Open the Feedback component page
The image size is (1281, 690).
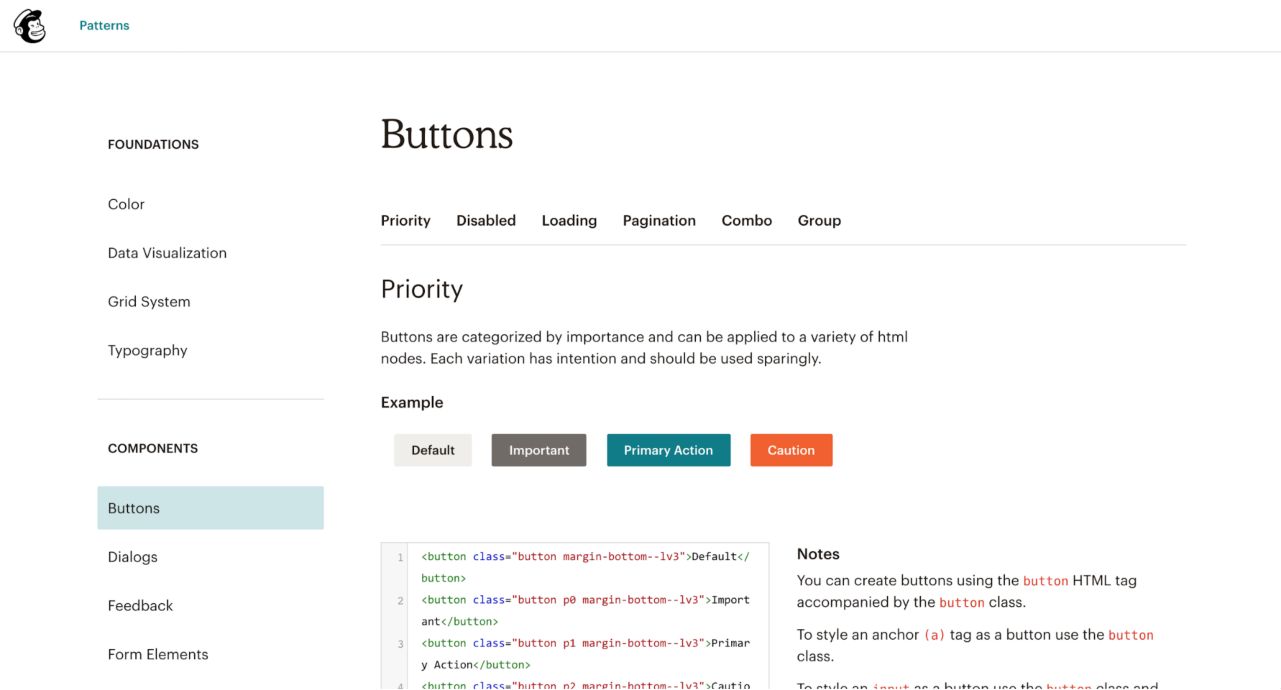tap(140, 605)
